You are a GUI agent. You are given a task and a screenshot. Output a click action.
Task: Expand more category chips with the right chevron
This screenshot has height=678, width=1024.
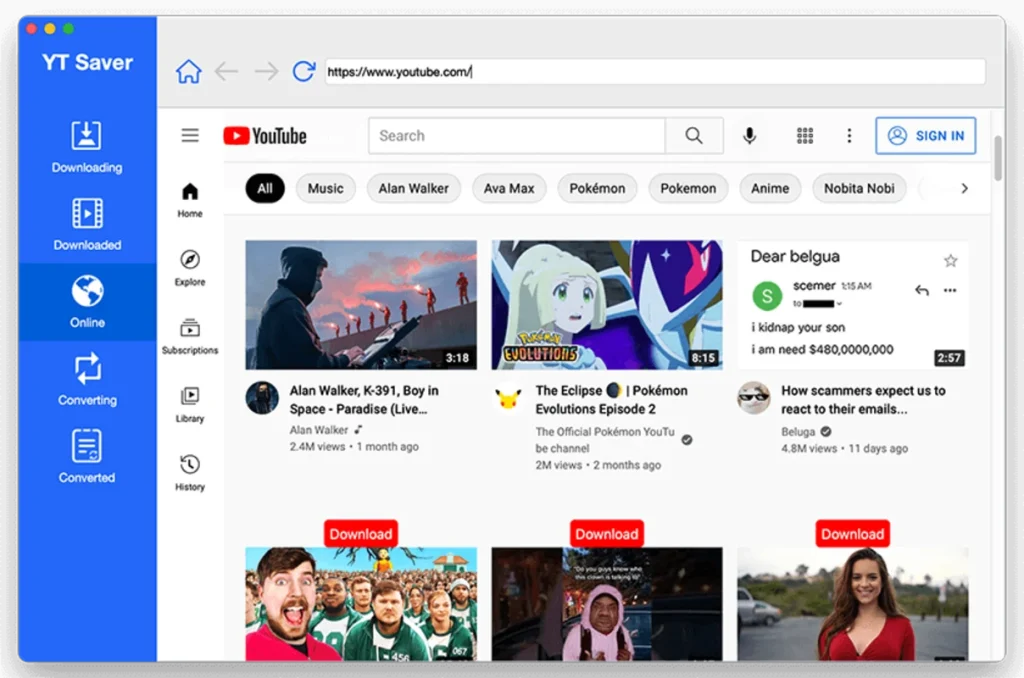pos(963,188)
